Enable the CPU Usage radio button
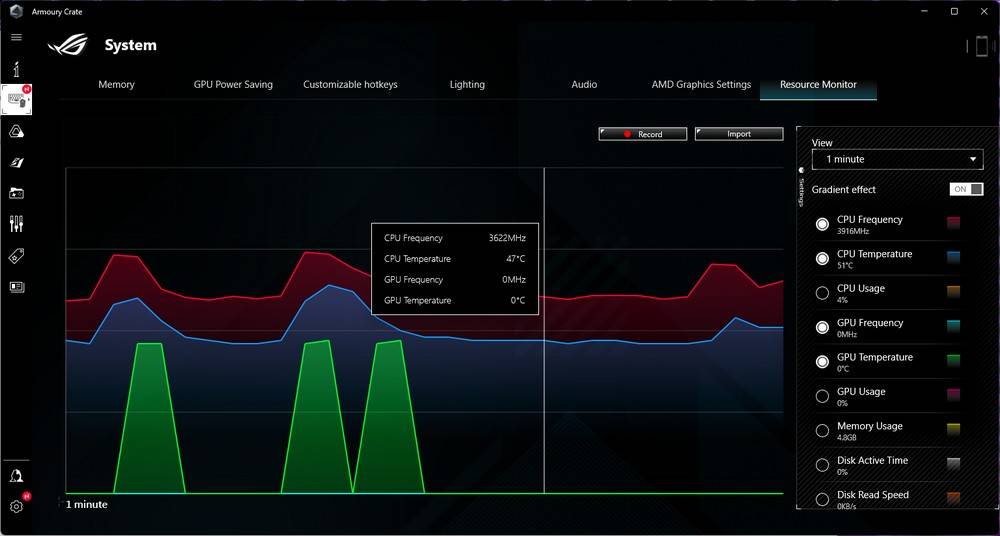This screenshot has width=1000, height=536. 823,293
